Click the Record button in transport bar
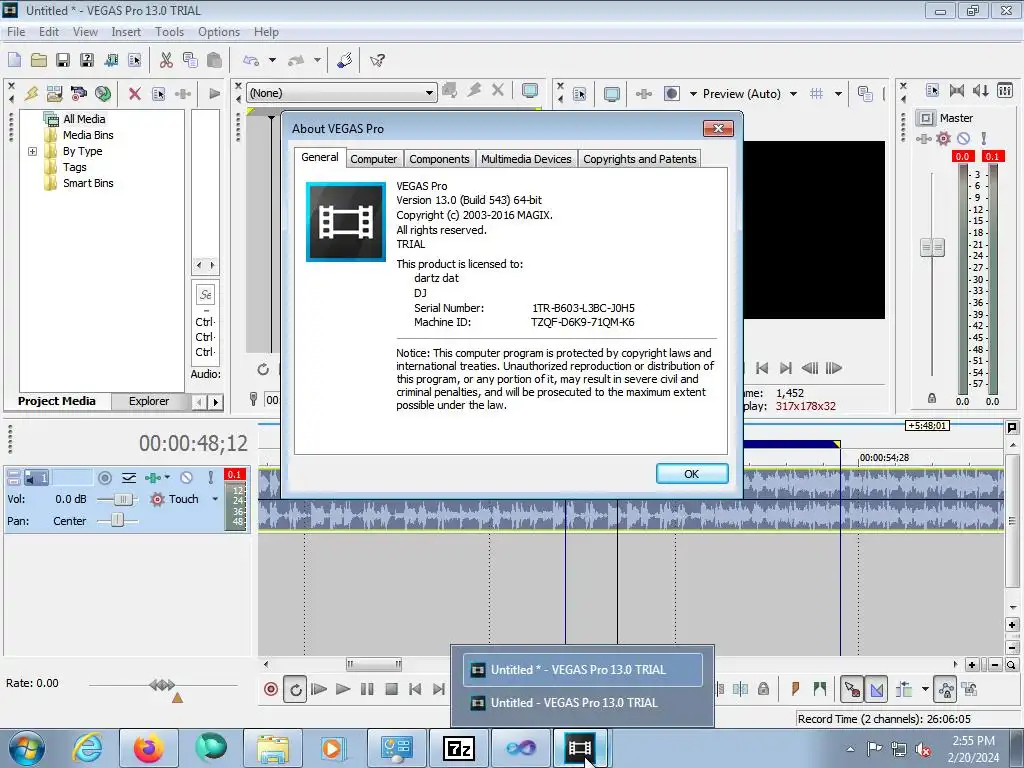Viewport: 1024px width, 768px height. (270, 689)
